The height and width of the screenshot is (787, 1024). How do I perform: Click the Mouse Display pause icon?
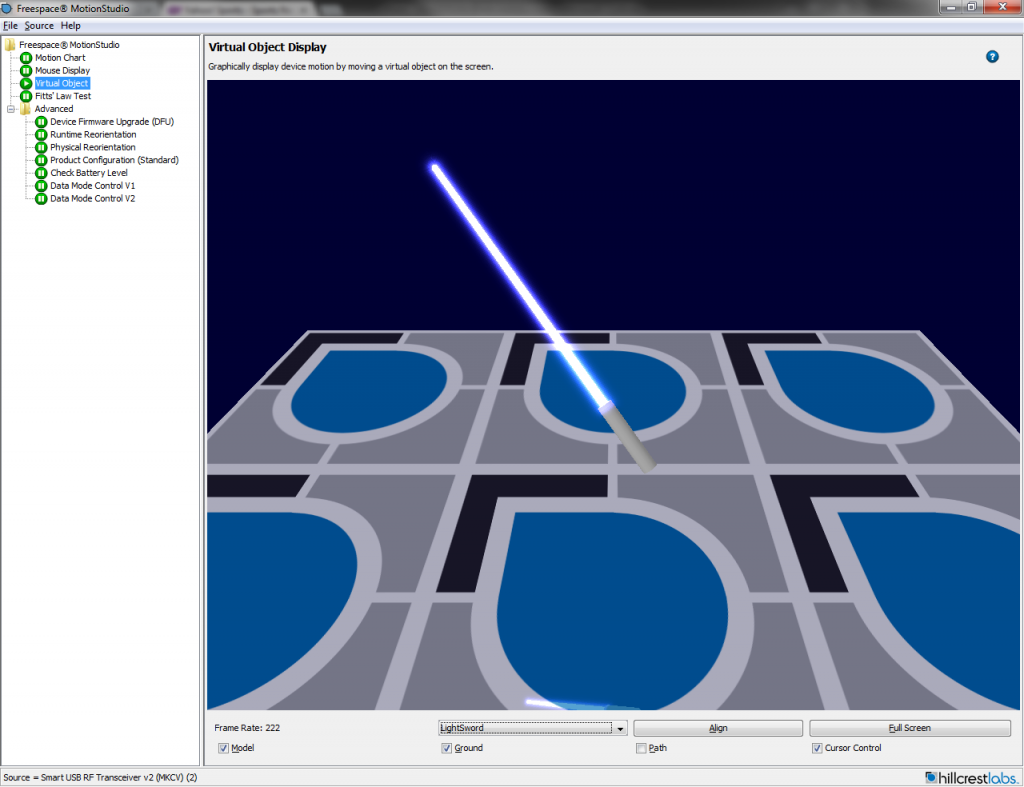click(x=26, y=71)
